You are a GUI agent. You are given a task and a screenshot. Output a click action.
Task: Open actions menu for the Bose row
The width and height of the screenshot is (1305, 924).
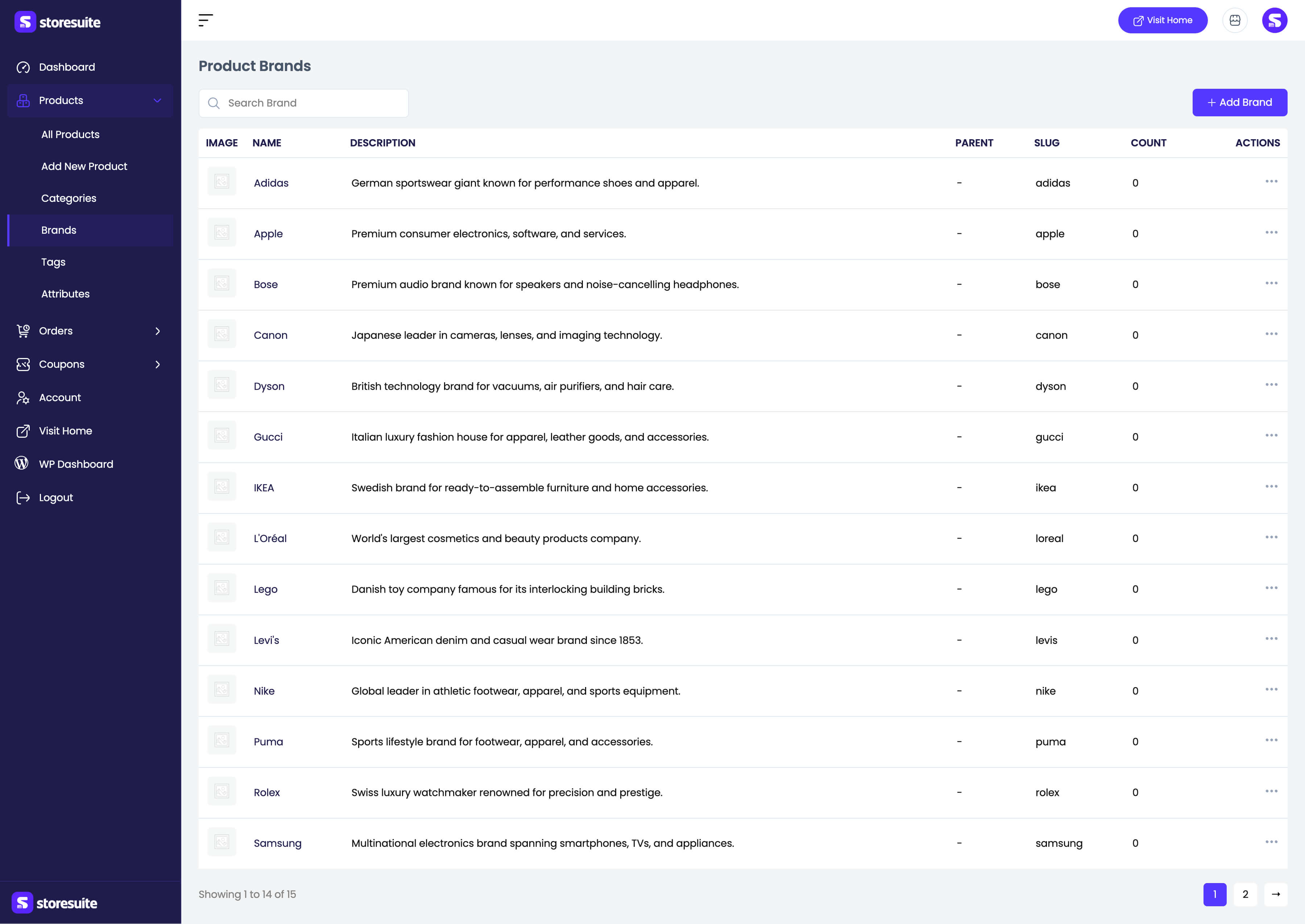[1271, 283]
